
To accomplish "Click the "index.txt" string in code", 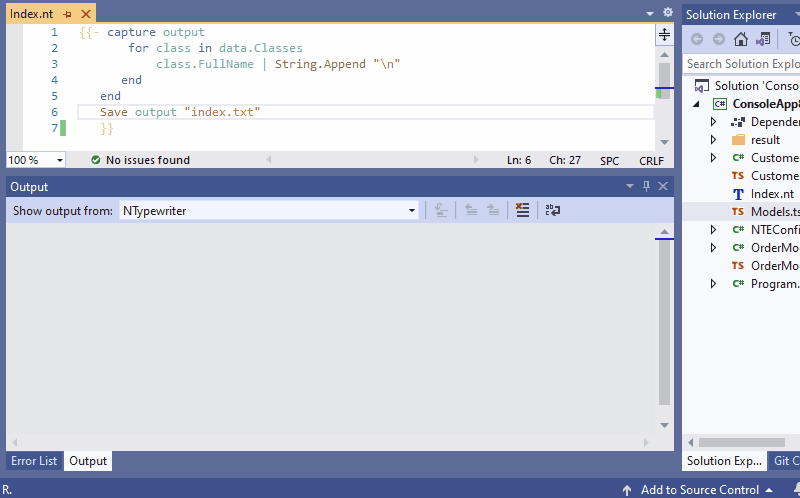I will (222, 112).
